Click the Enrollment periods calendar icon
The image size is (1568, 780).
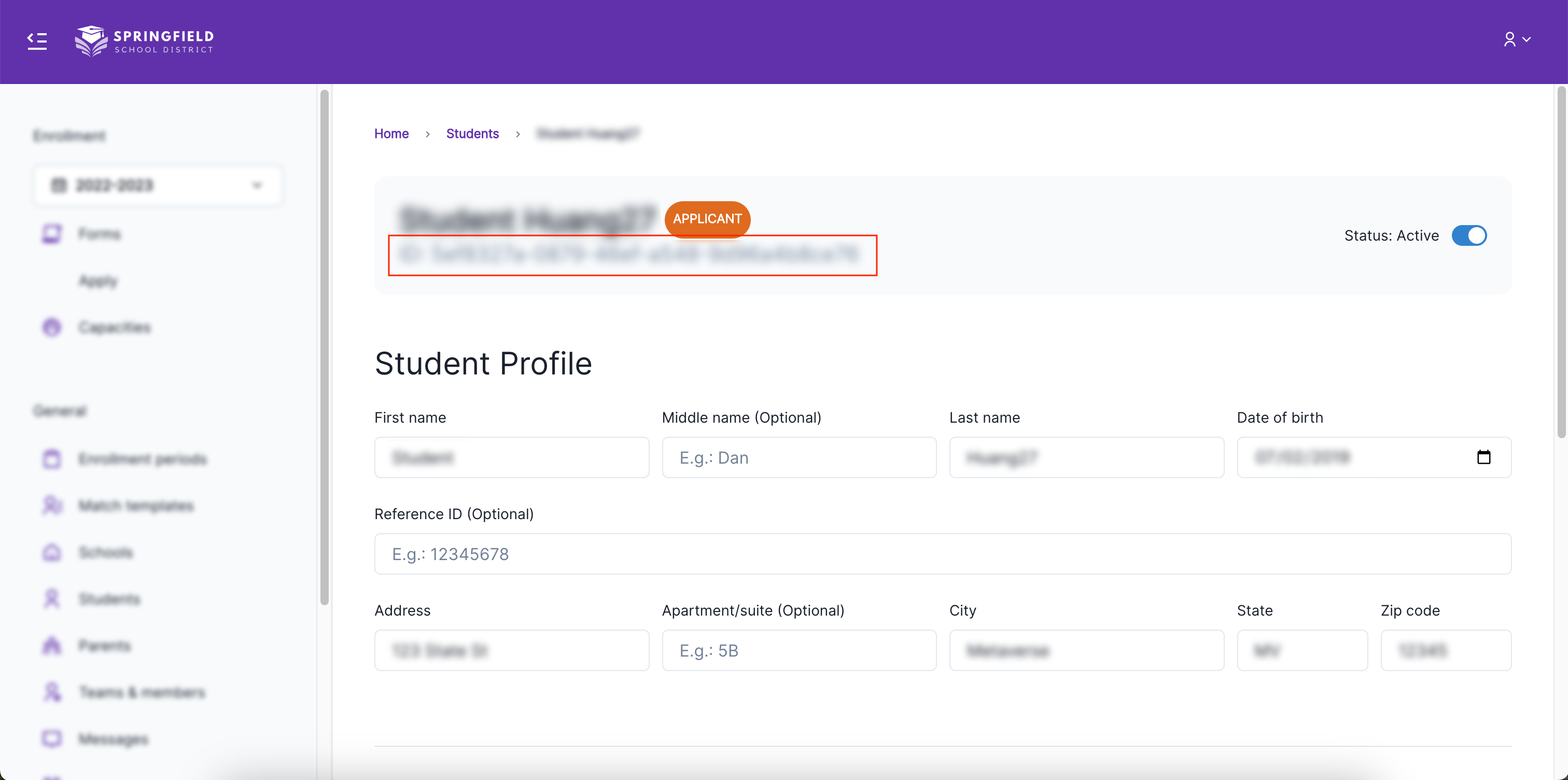(52, 458)
